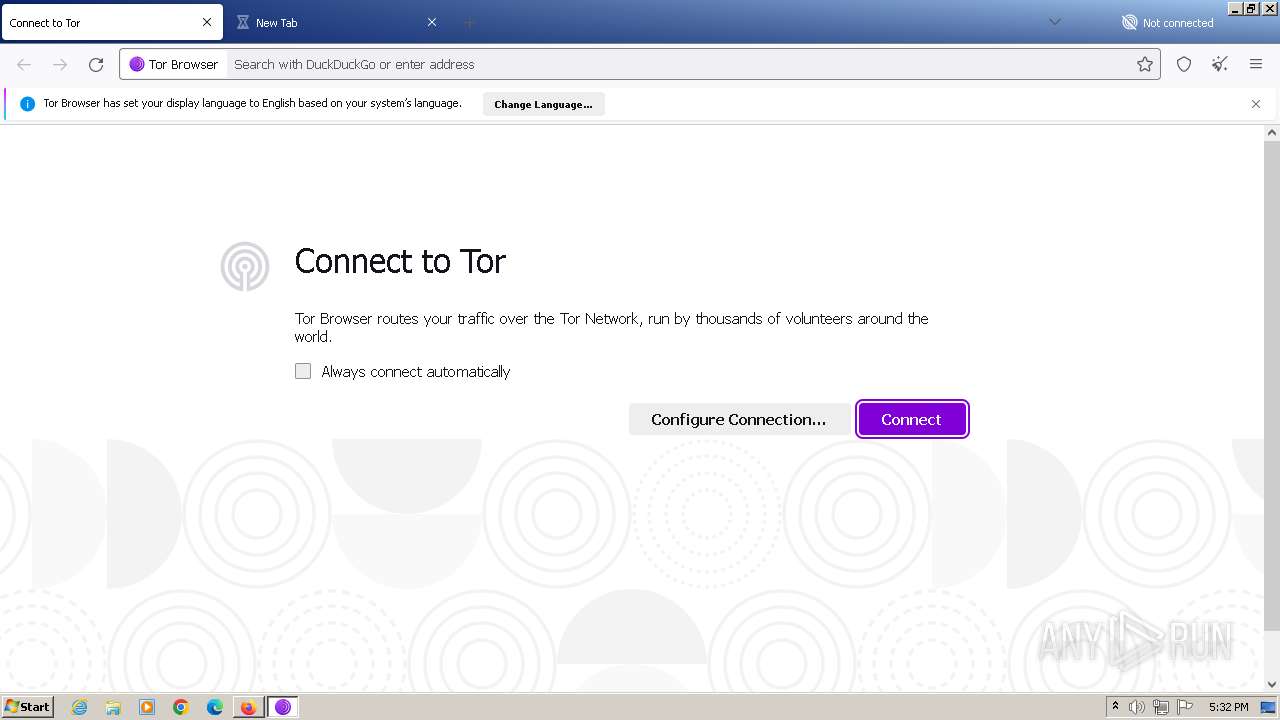Click the Connect to Tor heading
This screenshot has width=1280, height=720.
[400, 261]
